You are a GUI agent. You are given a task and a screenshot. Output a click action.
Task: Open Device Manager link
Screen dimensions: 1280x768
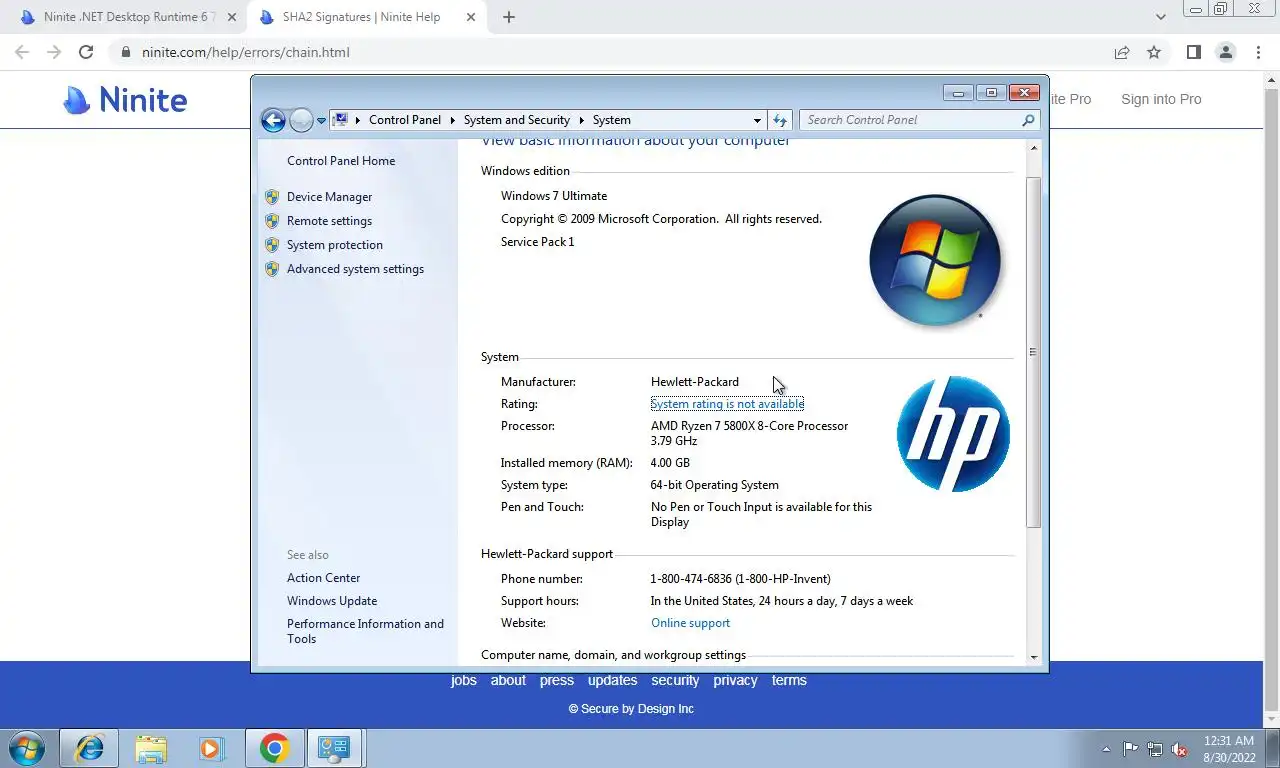pos(329,197)
